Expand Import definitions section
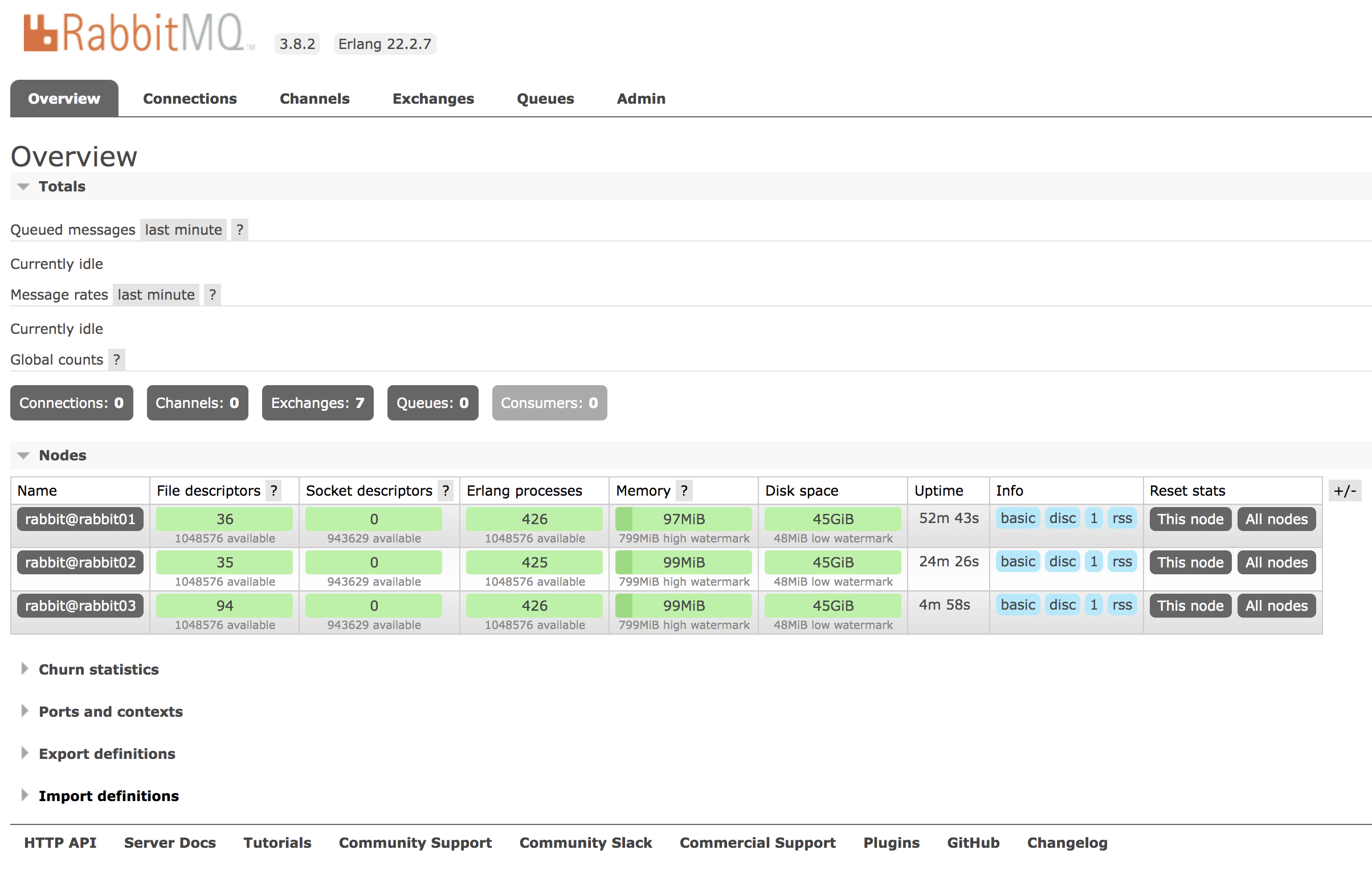The image size is (1372, 874). click(108, 796)
